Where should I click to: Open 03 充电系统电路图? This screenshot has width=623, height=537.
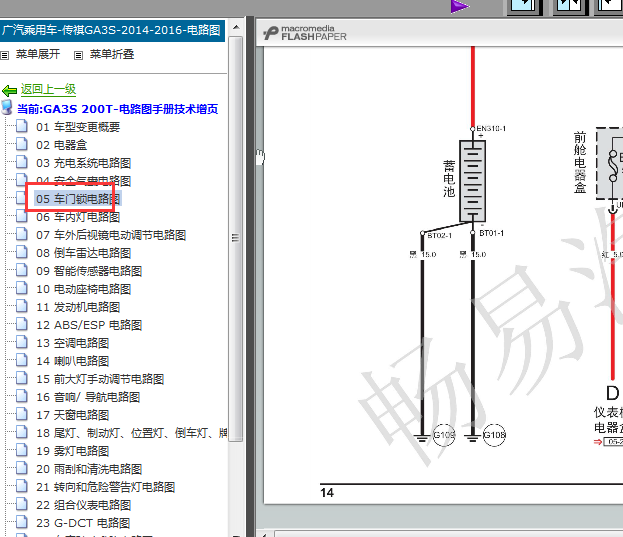pyautogui.click(x=83, y=163)
